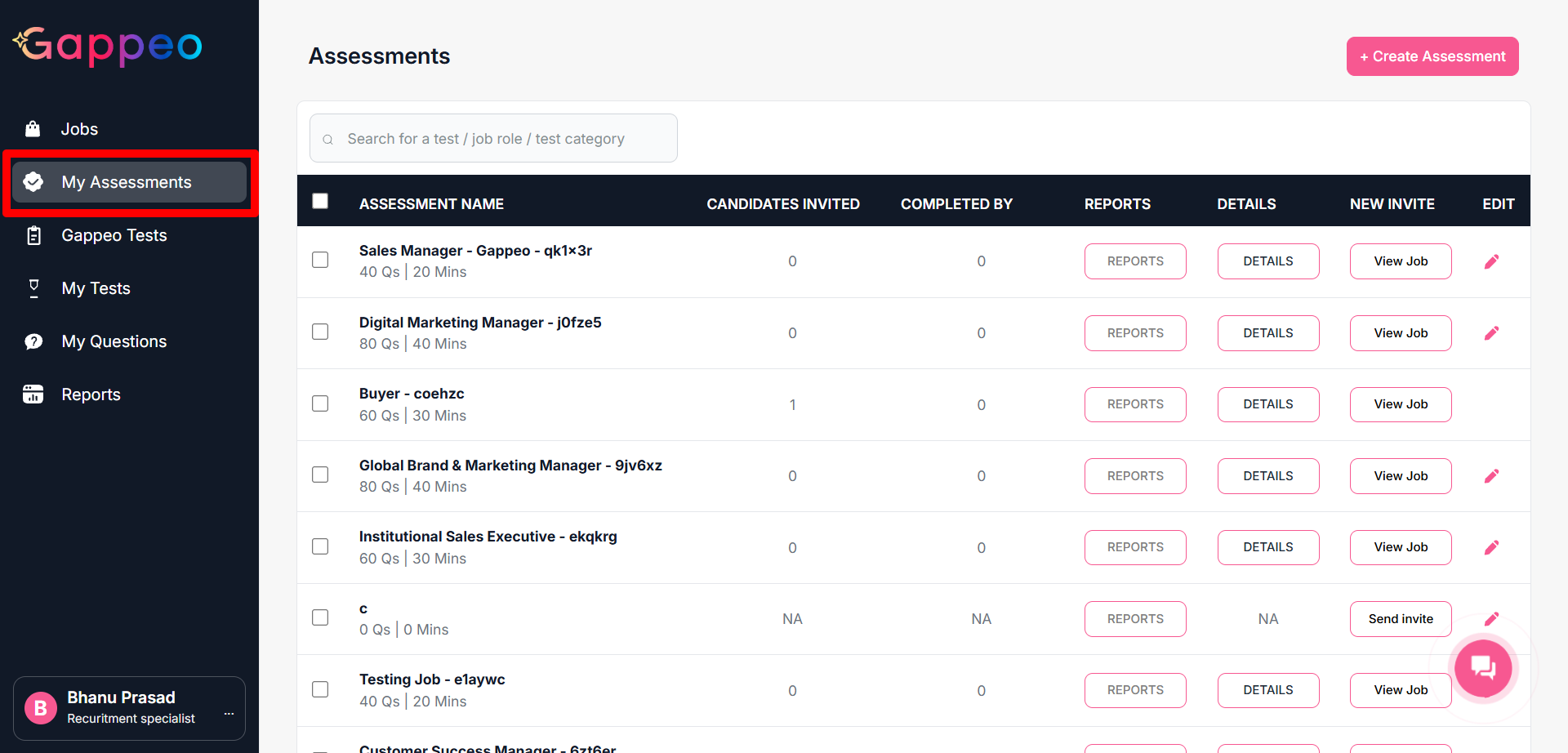
Task: Select the Testing Job - e1aywc checkbox
Action: pos(320,689)
